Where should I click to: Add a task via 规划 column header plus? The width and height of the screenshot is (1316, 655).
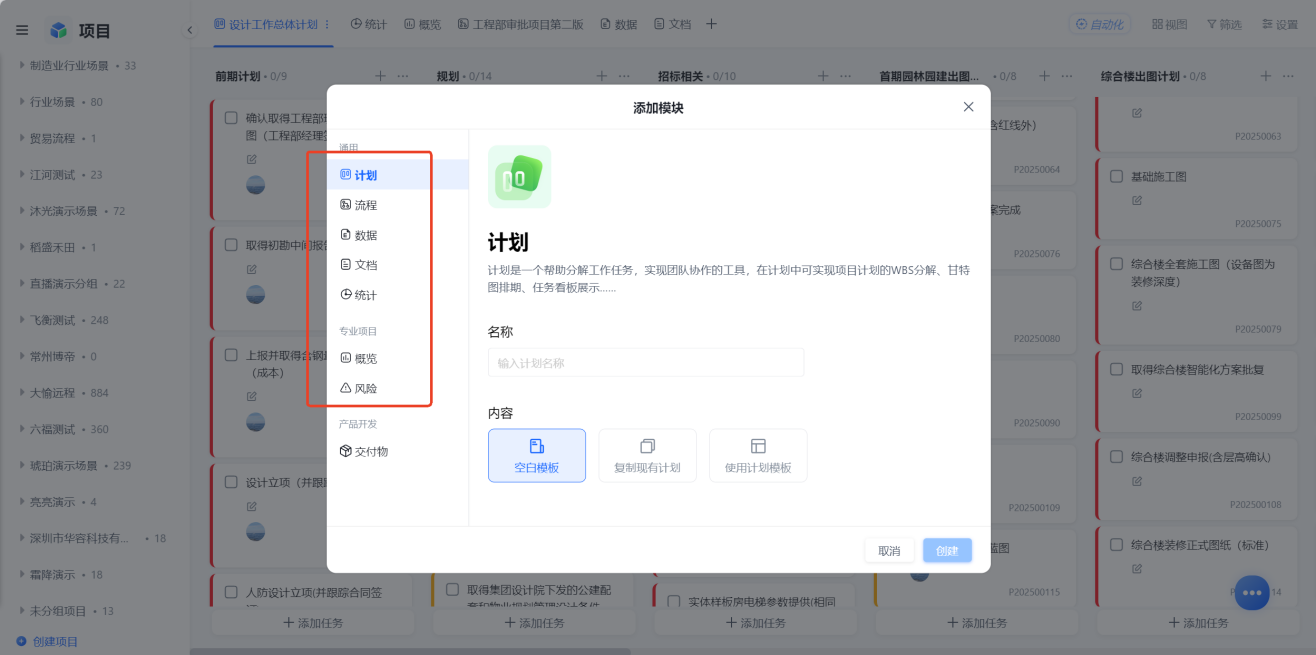click(x=601, y=76)
